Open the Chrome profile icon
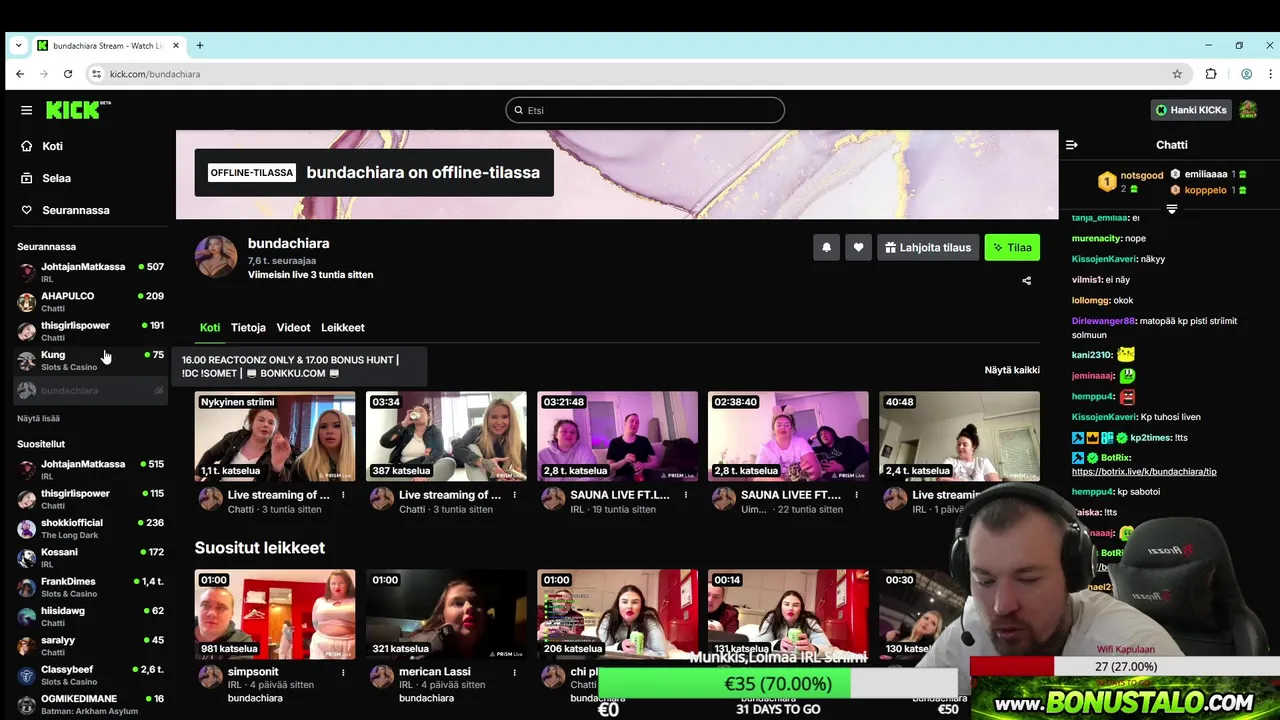 (1246, 74)
